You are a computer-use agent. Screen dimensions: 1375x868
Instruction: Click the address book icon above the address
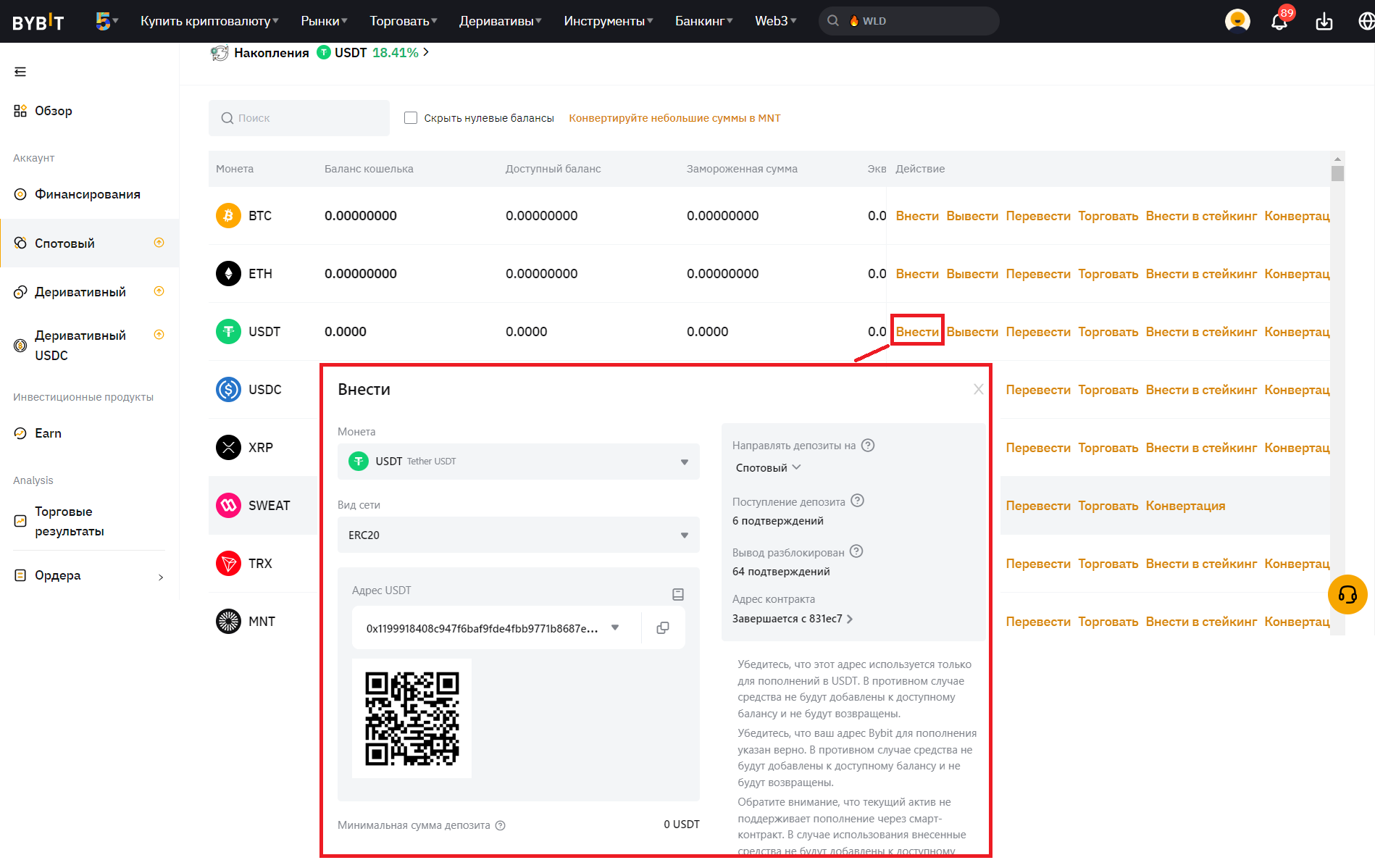[x=677, y=594]
